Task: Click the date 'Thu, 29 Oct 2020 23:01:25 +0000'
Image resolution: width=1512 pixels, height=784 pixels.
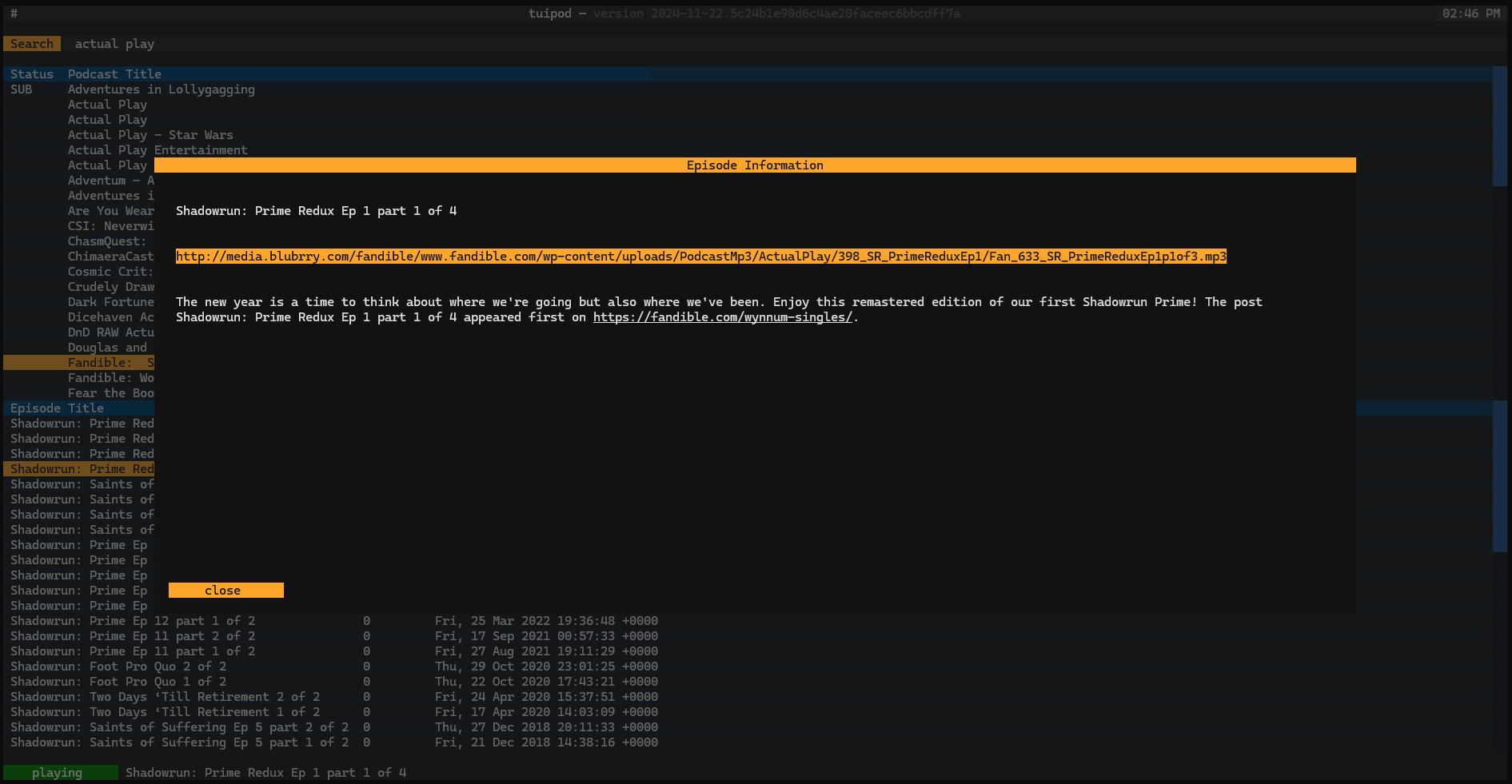Action: [x=546, y=667]
